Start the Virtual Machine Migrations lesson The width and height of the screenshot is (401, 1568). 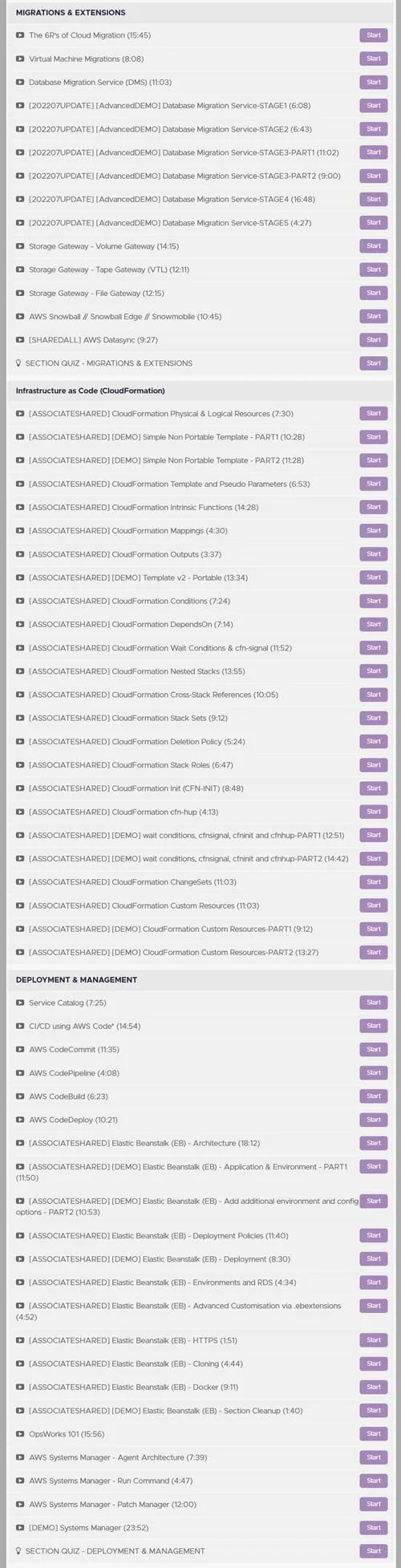374,59
